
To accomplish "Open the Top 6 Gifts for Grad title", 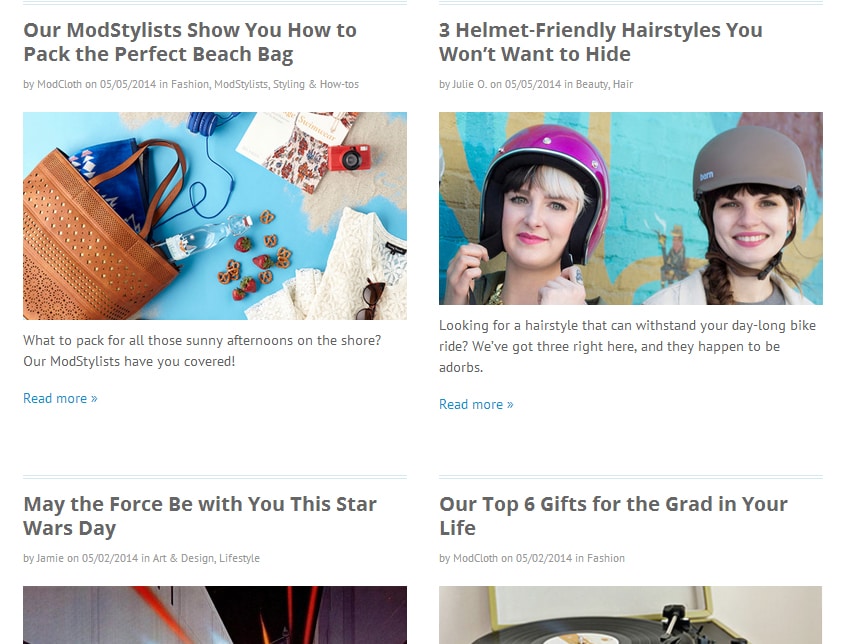I will point(613,516).
